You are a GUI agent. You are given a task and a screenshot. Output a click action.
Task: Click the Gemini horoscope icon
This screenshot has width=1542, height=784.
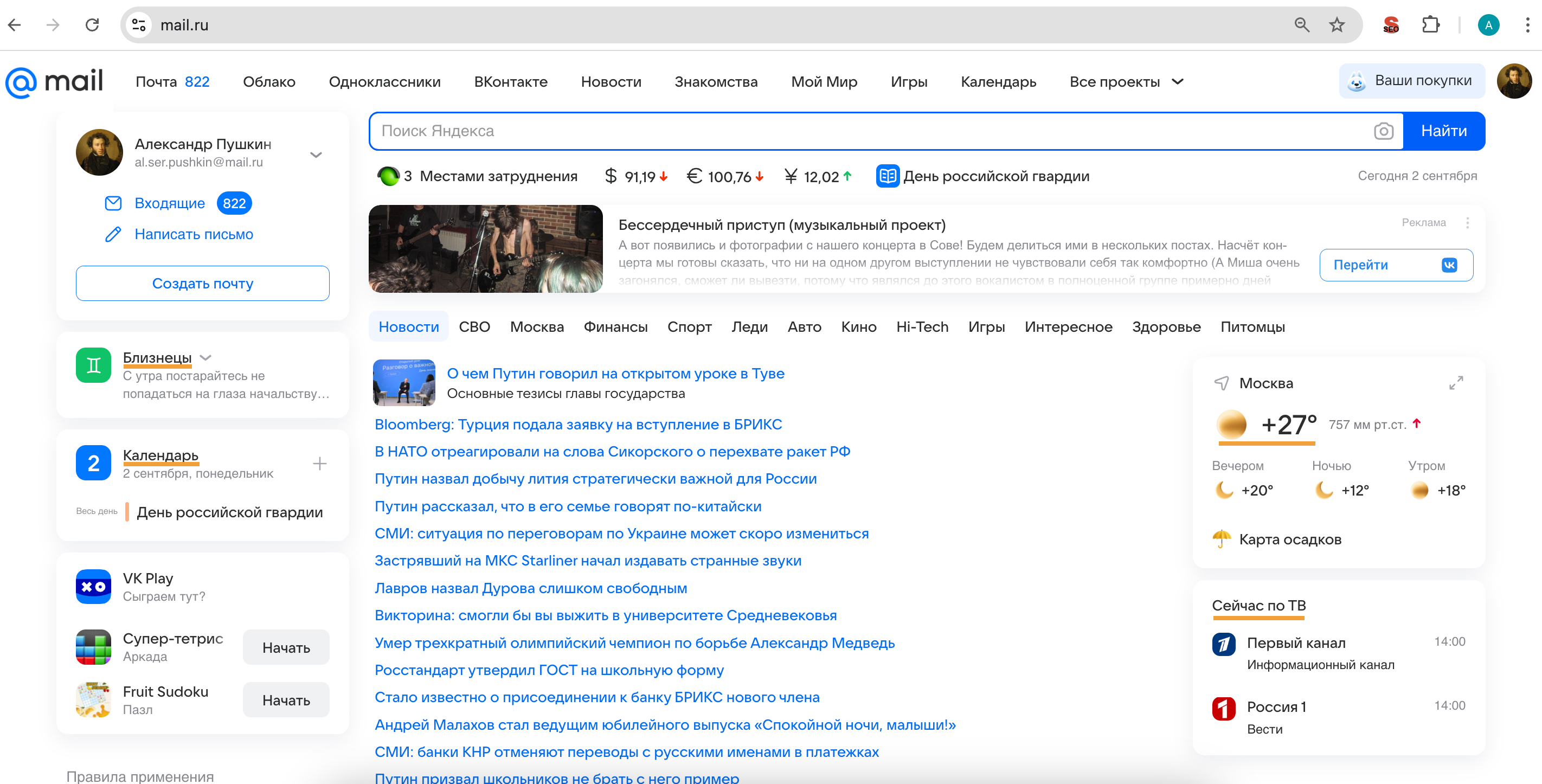(x=93, y=365)
